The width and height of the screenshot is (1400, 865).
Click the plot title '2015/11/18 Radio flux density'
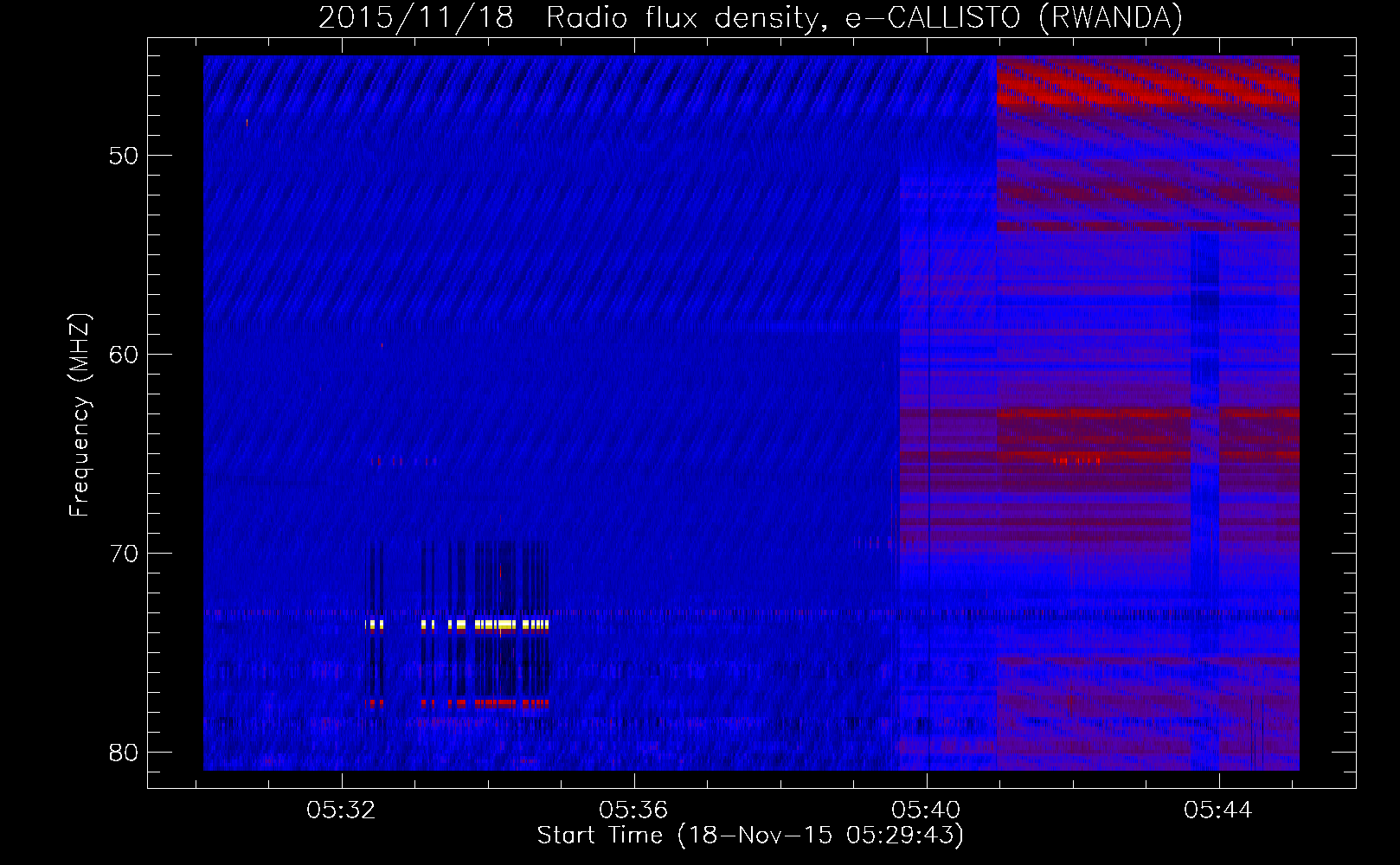coord(750,17)
